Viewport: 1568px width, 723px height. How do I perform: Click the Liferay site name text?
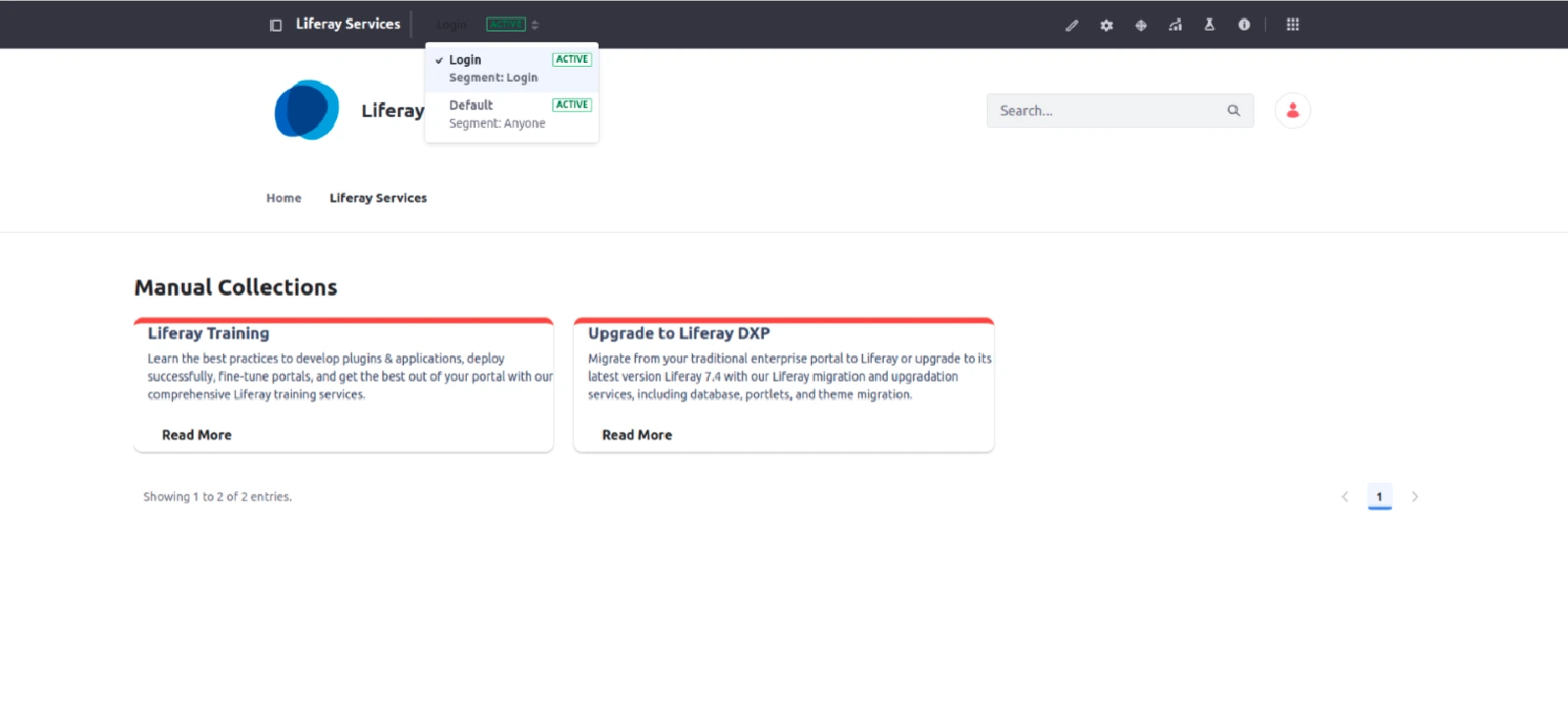(392, 110)
